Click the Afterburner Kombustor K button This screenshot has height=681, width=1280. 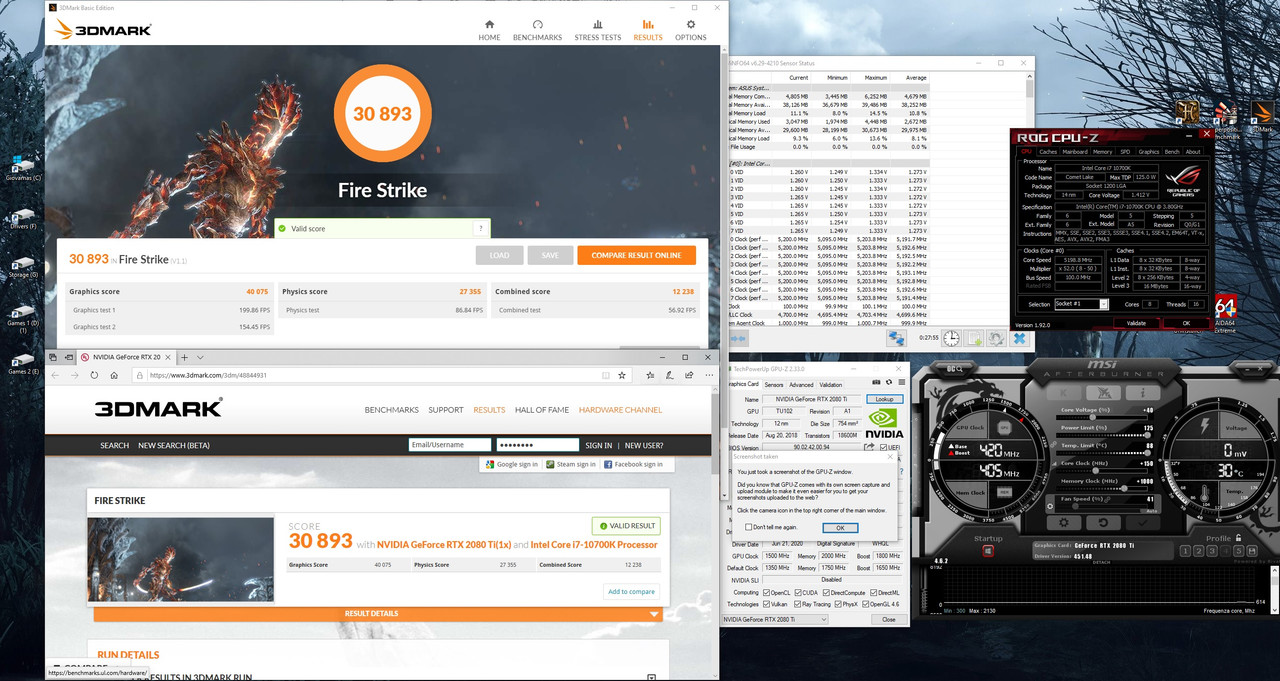click(1064, 392)
